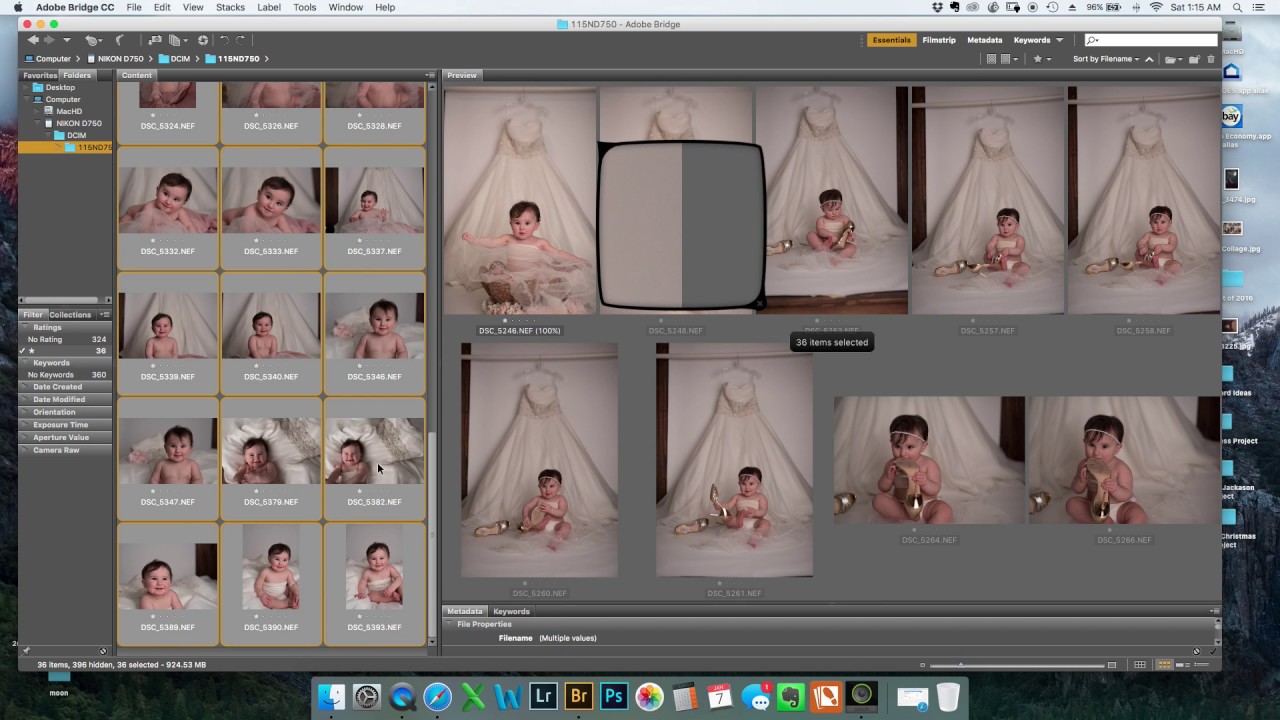Open the Sort by Filename dropdown
This screenshot has height=720, width=1280.
1106,59
